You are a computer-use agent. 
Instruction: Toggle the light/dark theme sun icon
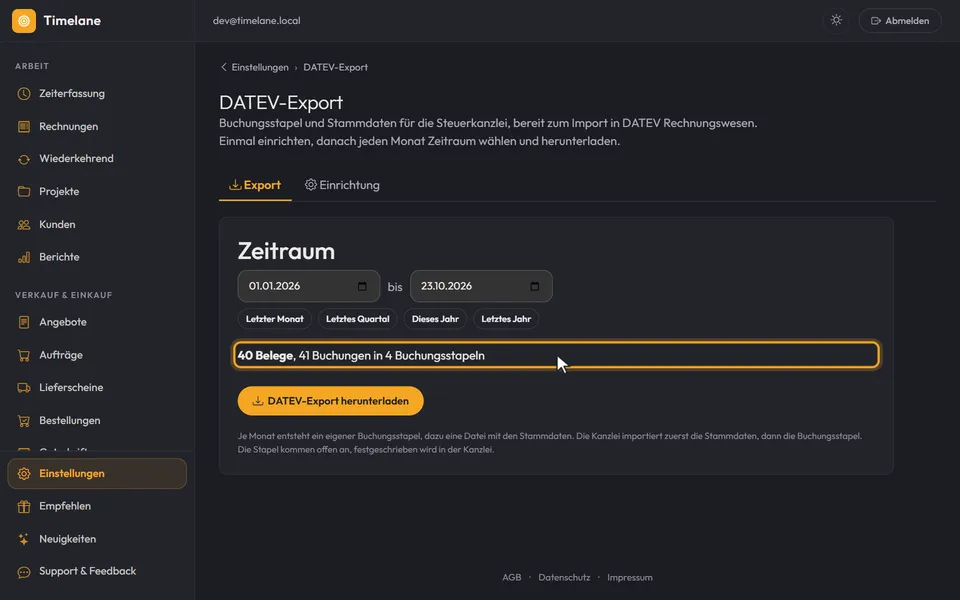pos(836,20)
